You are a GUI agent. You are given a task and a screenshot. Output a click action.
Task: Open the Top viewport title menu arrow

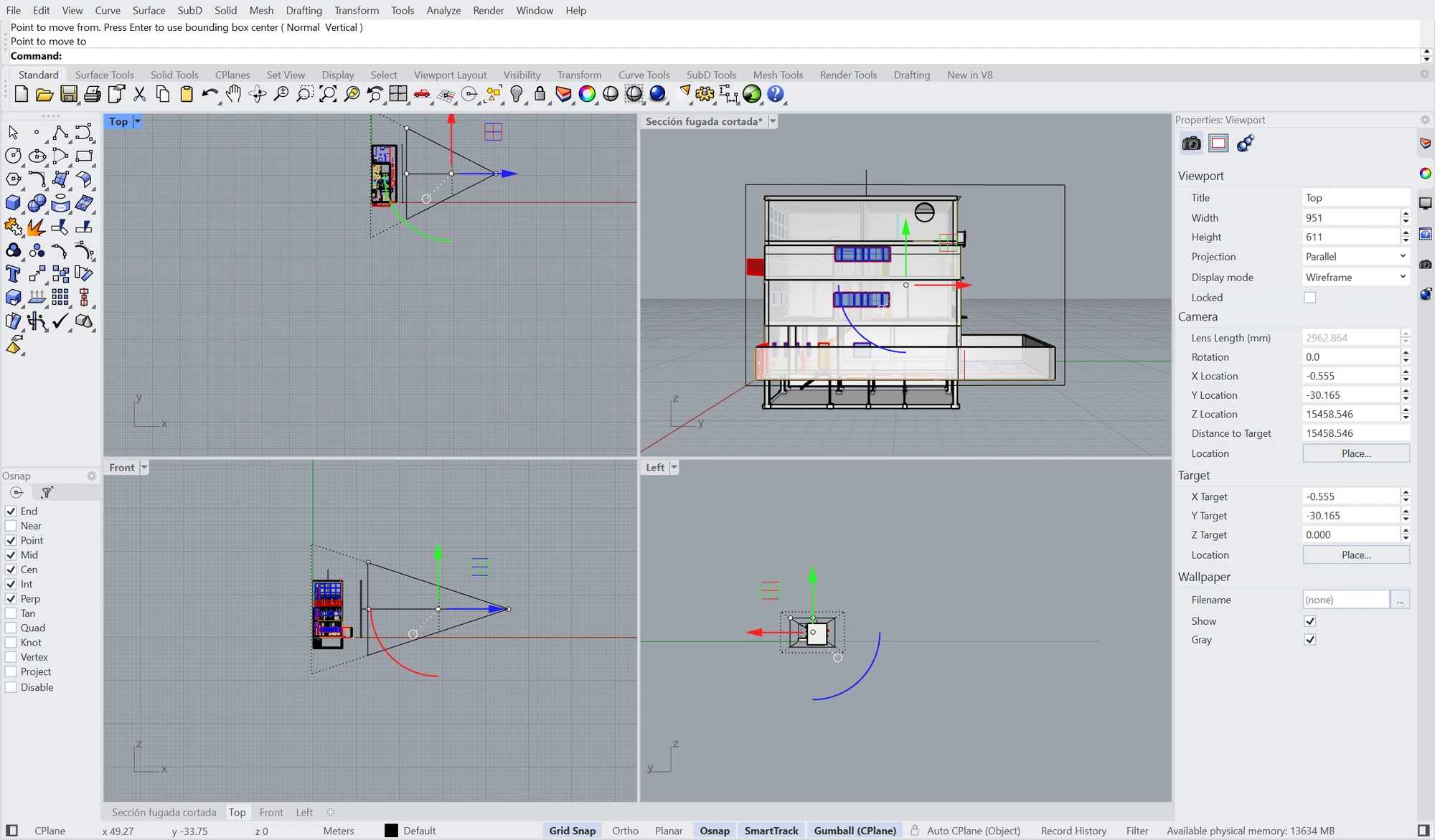137,121
